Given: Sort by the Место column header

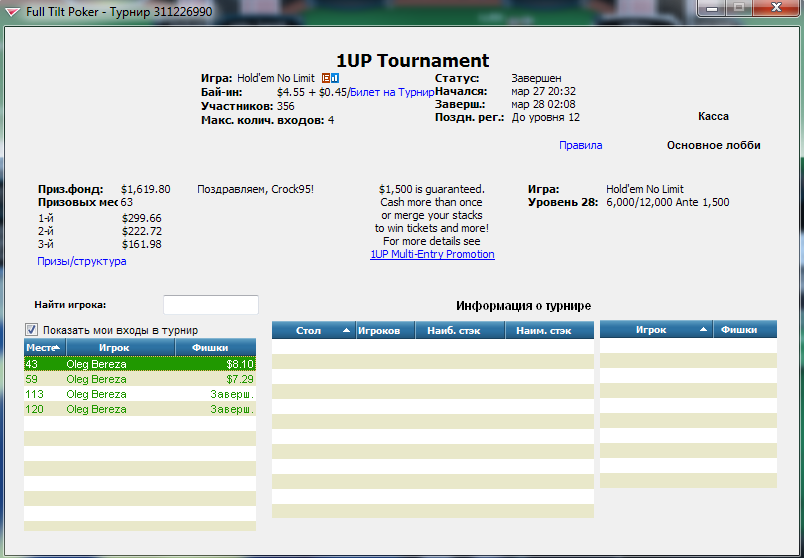Looking at the screenshot, I should tap(45, 347).
